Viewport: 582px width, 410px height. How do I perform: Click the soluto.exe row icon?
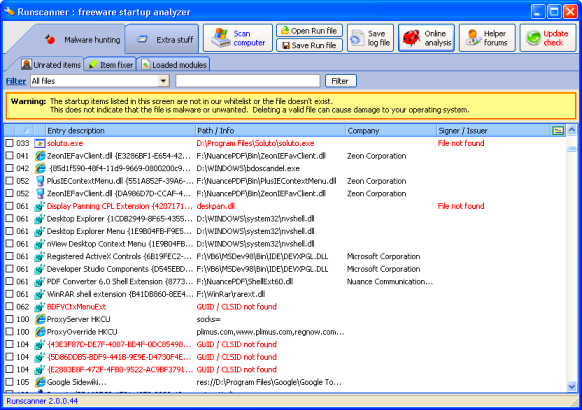40,143
